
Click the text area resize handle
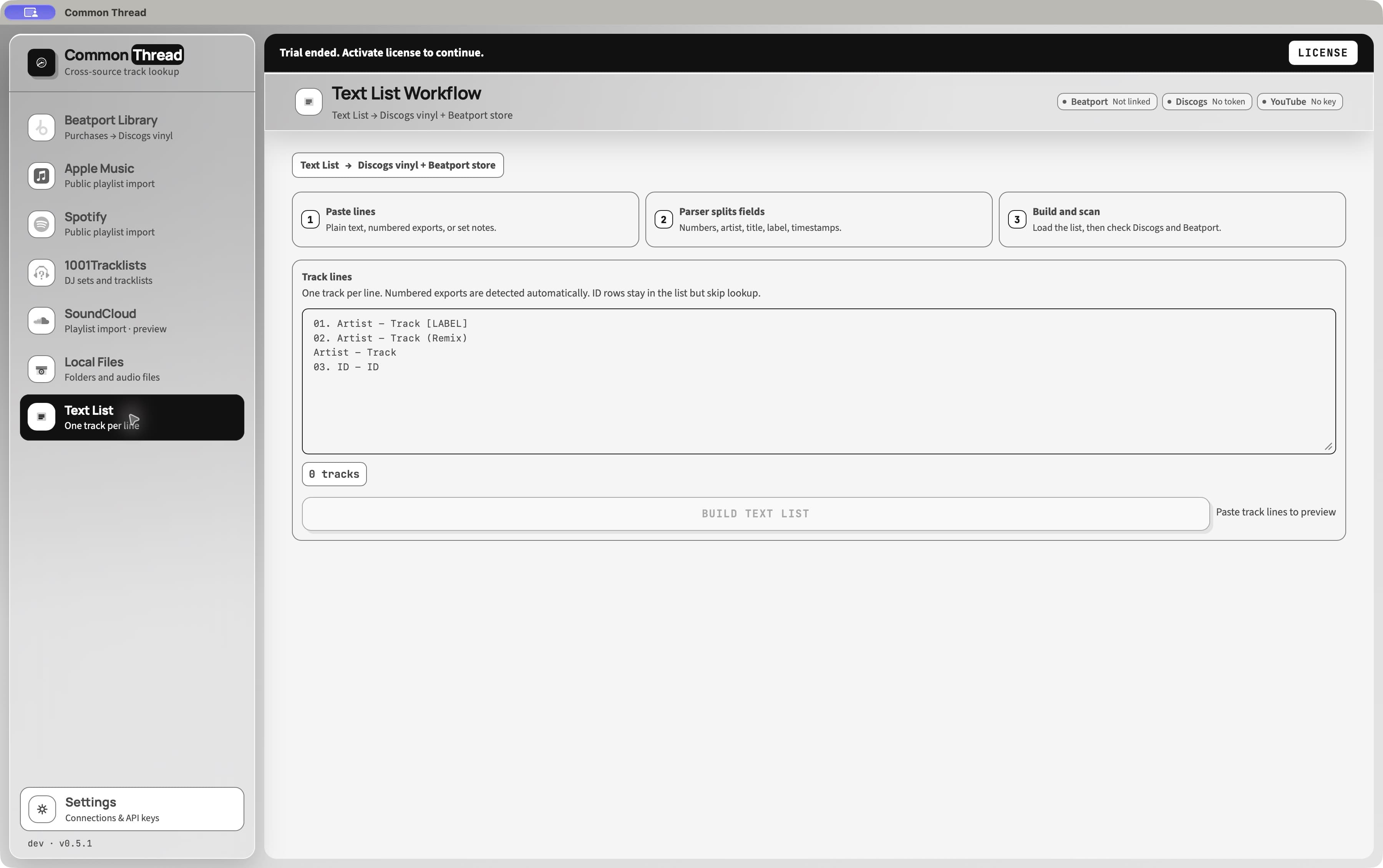tap(1328, 447)
